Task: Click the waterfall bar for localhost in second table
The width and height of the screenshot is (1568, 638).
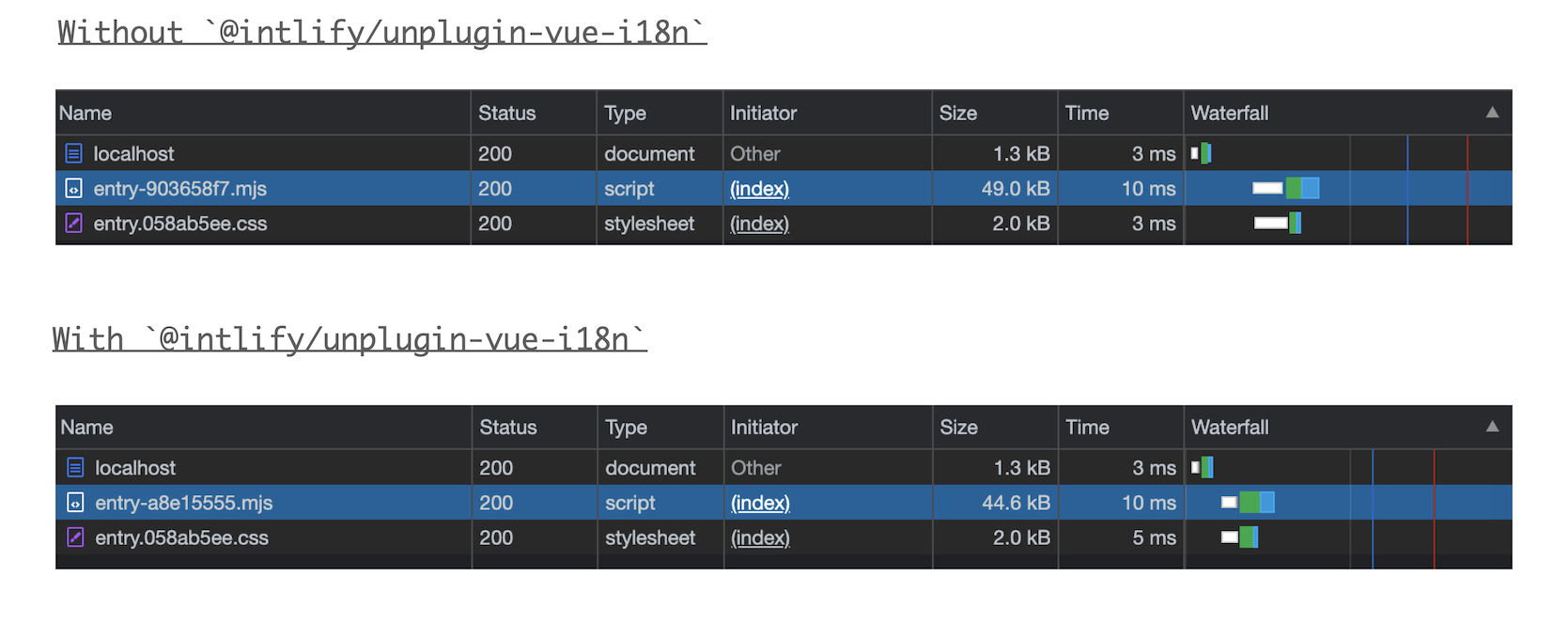Action: click(x=1202, y=467)
